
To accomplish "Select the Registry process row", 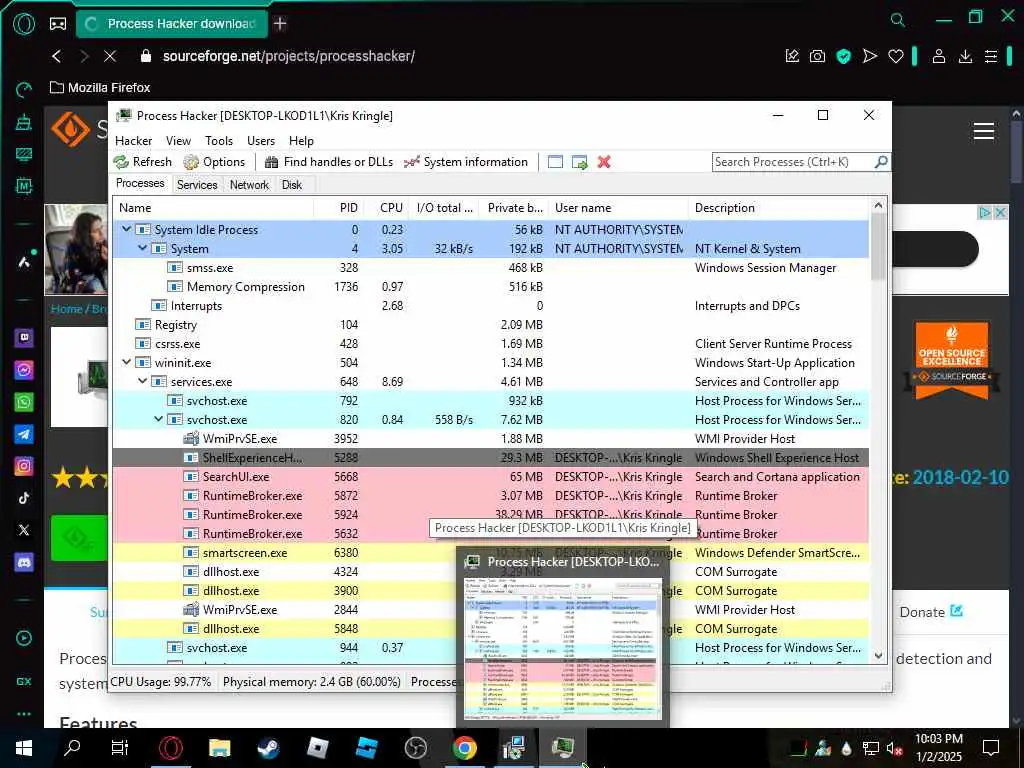I will [x=490, y=325].
